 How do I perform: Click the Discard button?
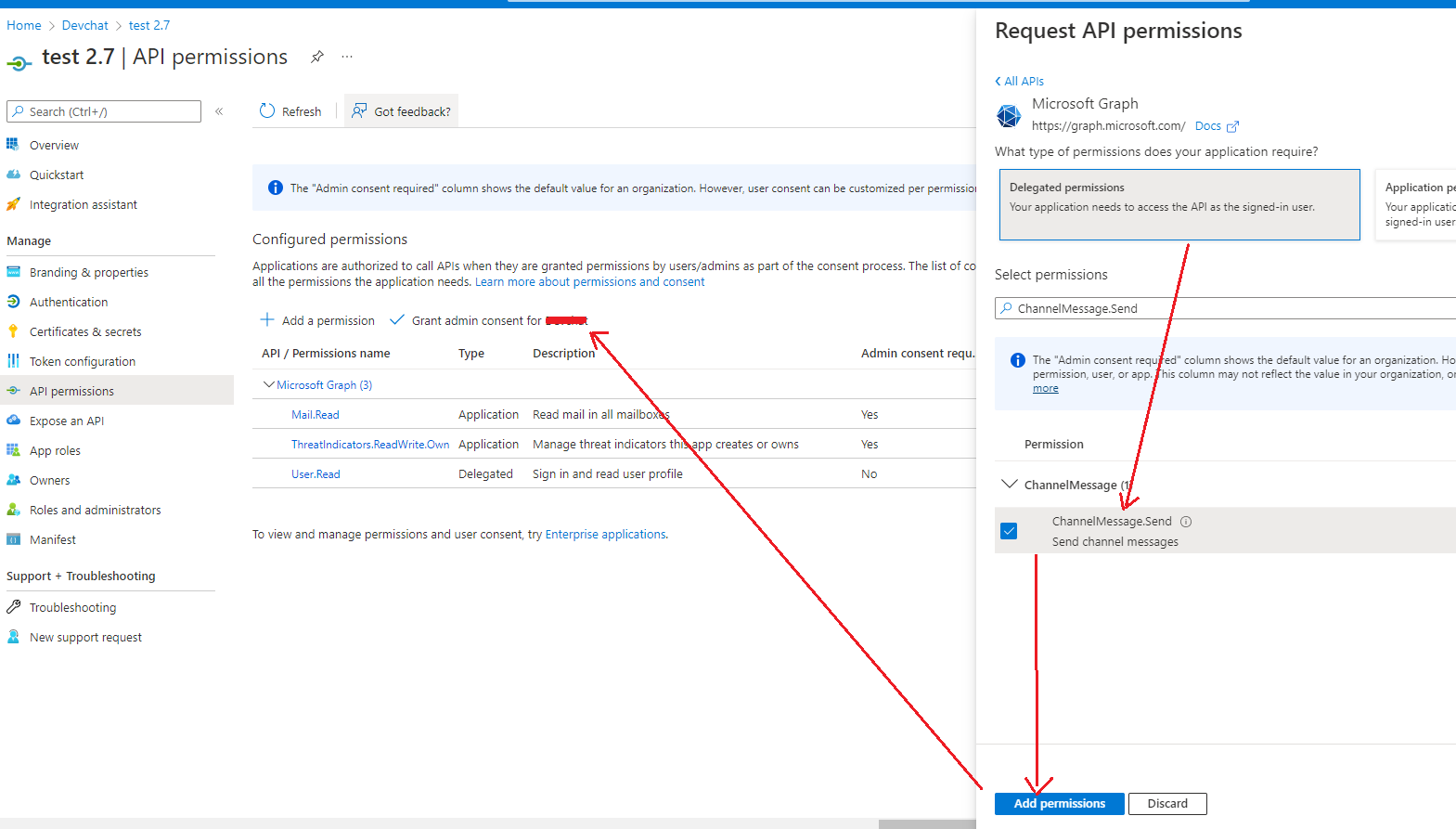pos(1167,804)
